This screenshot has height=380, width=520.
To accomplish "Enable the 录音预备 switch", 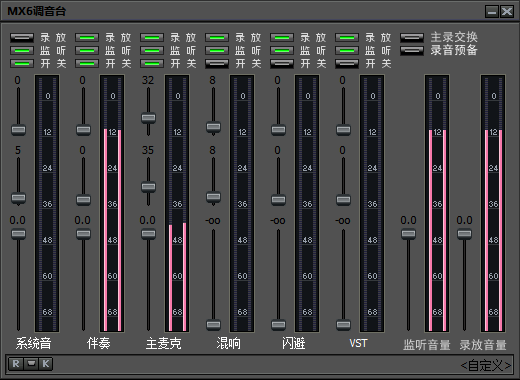I will pos(412,51).
